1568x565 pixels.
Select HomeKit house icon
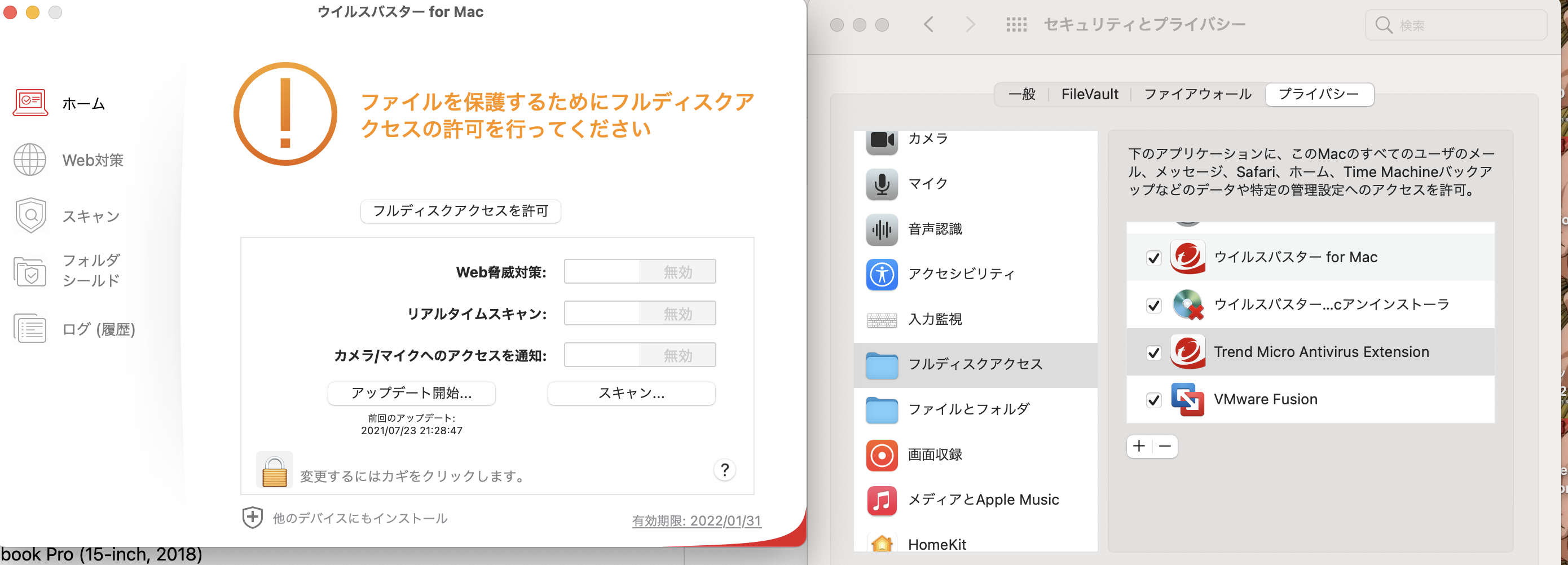point(882,543)
